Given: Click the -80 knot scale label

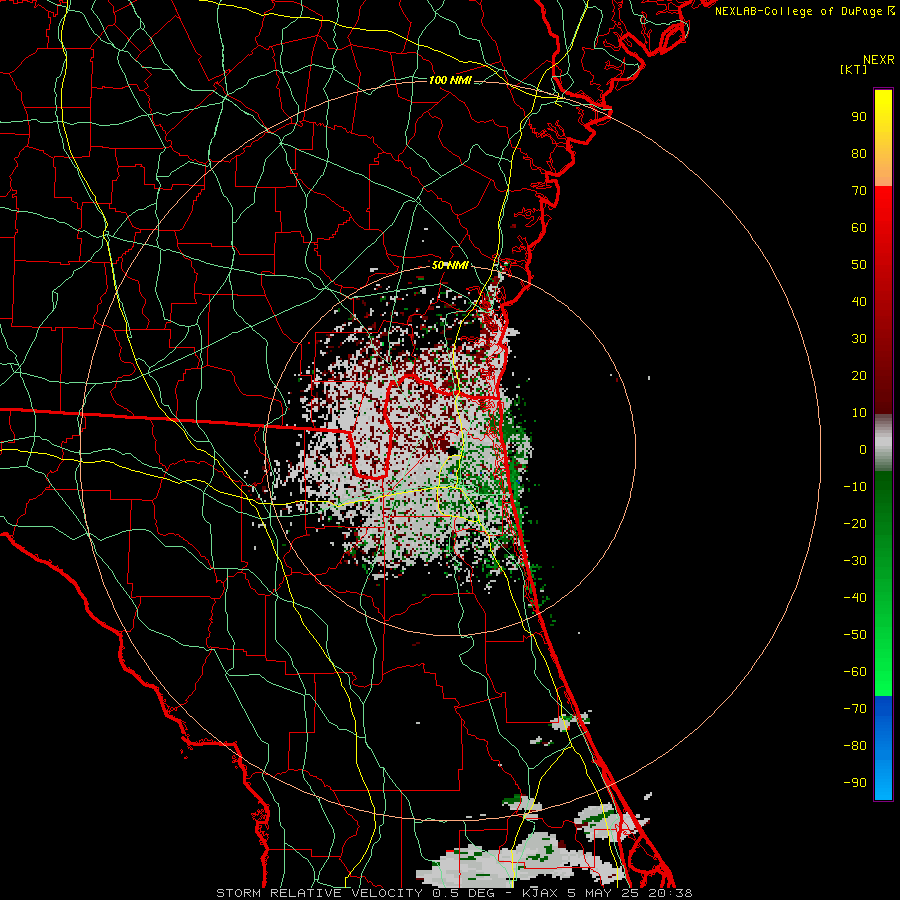Looking at the screenshot, I should tap(855, 746).
